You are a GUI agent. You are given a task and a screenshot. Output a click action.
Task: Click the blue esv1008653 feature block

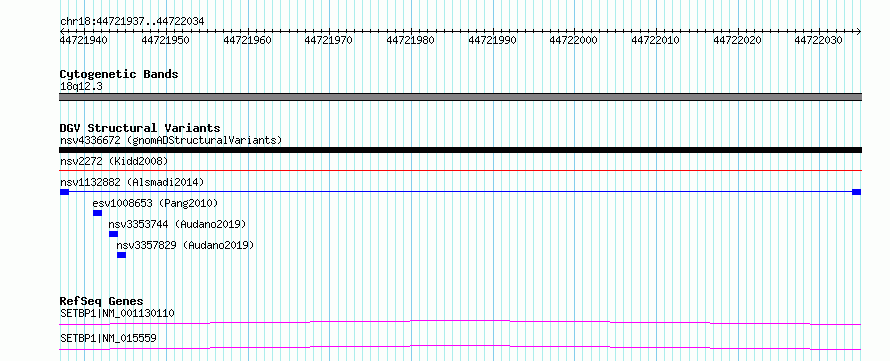(97, 213)
